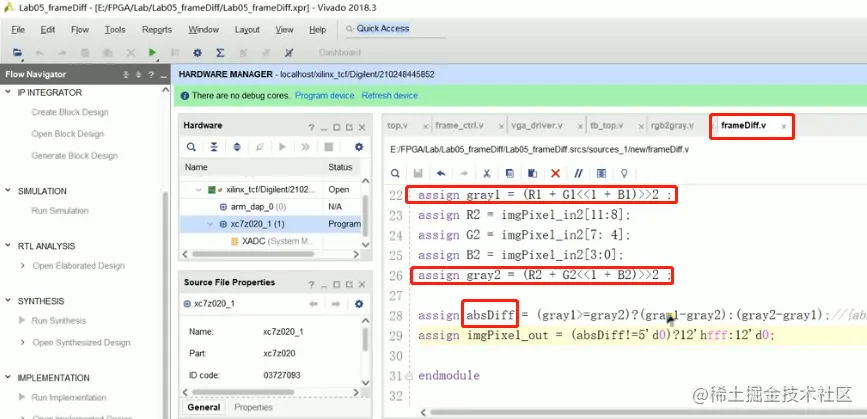Click the column selection mode icon in editor

602,174
